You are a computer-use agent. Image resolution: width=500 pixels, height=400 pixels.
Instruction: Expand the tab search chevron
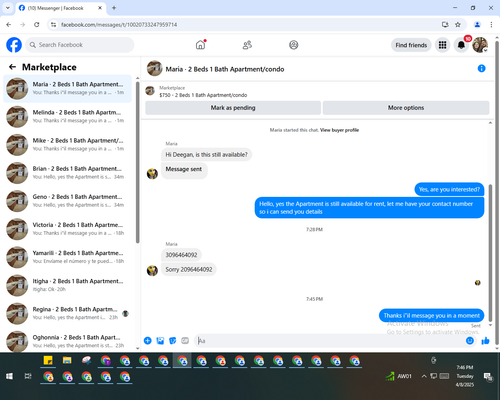click(x=8, y=8)
